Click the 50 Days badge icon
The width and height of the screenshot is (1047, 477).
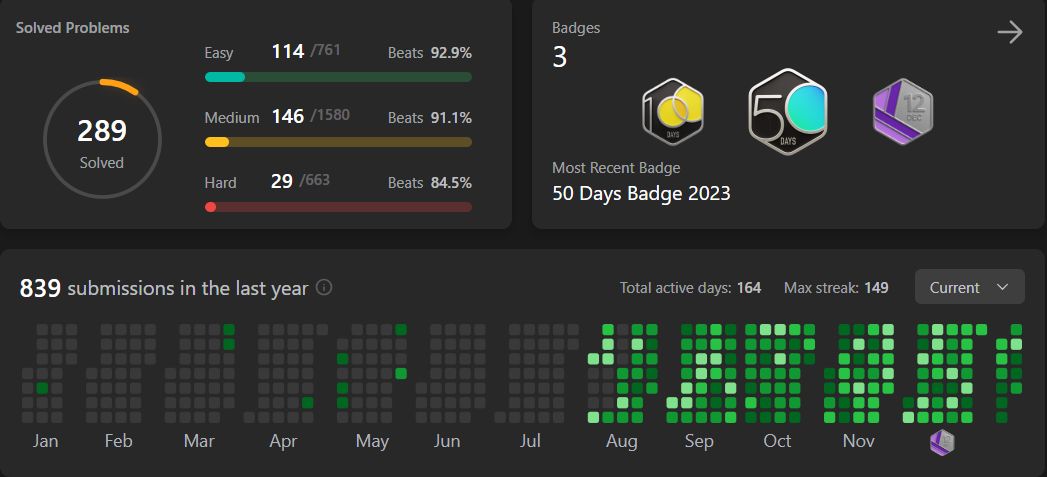point(789,111)
